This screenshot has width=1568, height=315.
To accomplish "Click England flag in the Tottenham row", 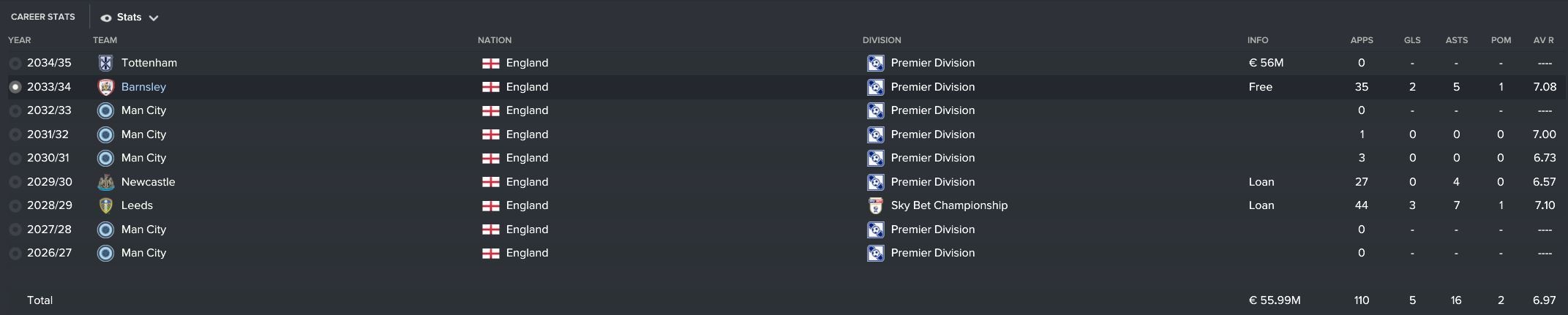I will coord(490,63).
